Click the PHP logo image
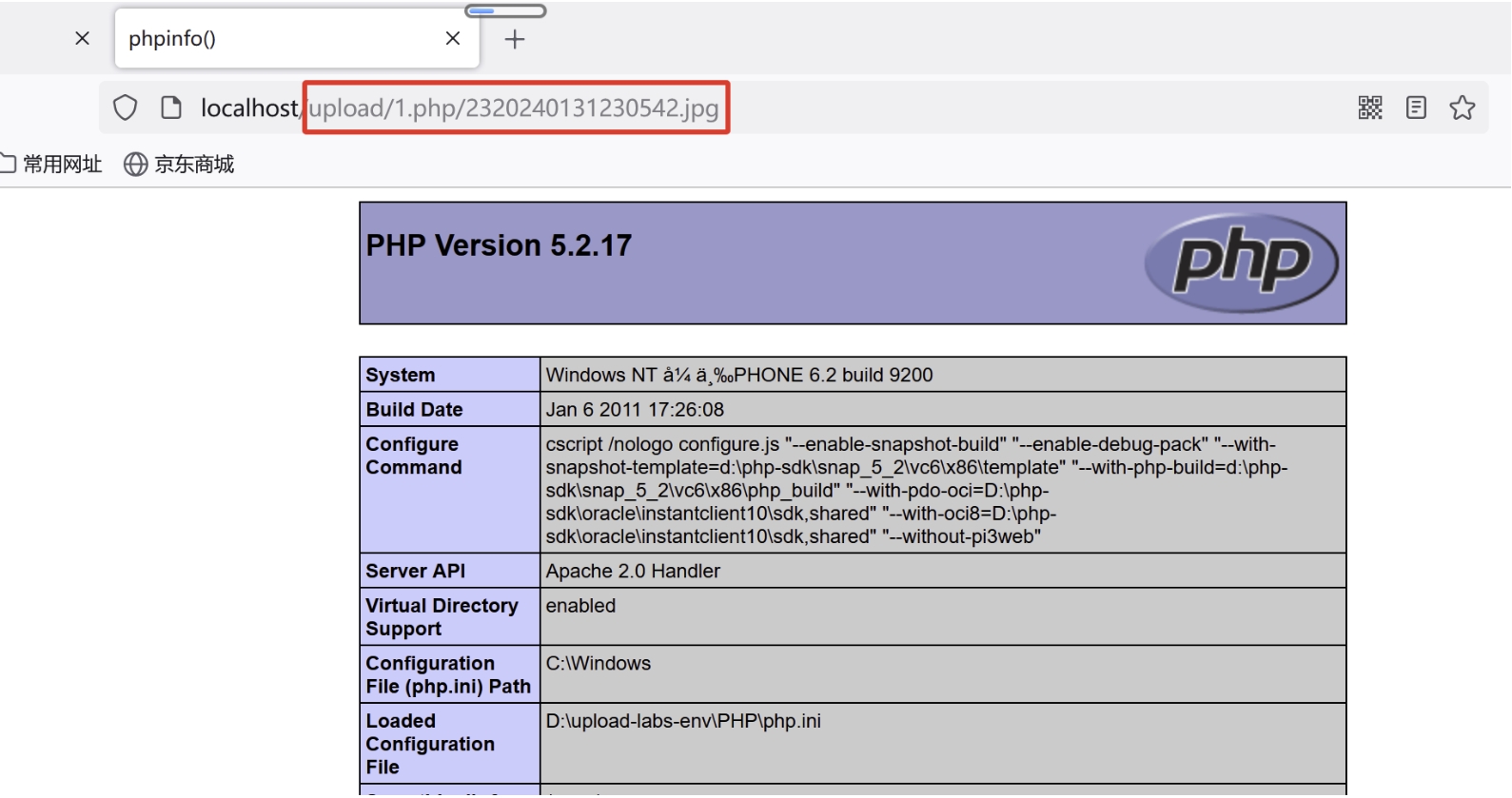1512x798 pixels. pos(1241,263)
